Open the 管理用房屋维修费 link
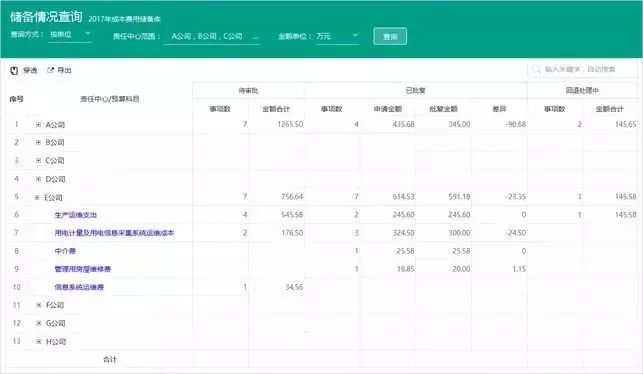Screen dimensions: 643x374 tap(83, 269)
